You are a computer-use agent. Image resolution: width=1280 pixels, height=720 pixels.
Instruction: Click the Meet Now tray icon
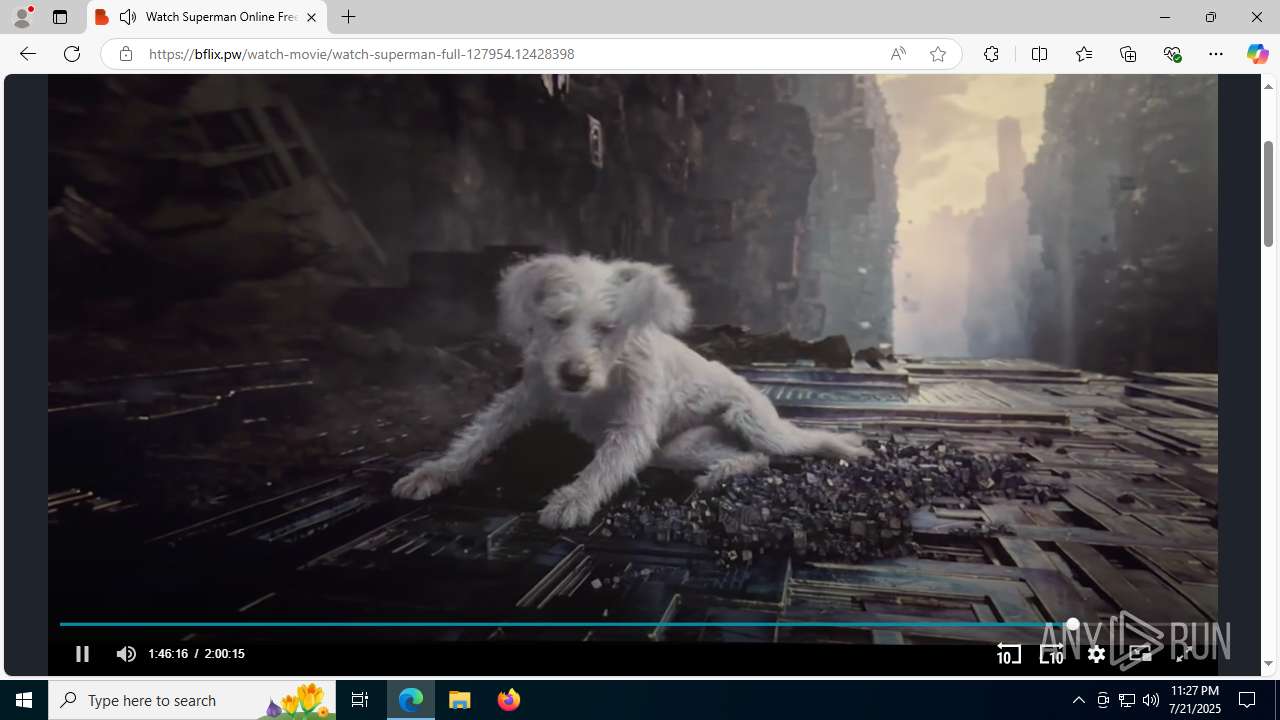pos(1103,700)
